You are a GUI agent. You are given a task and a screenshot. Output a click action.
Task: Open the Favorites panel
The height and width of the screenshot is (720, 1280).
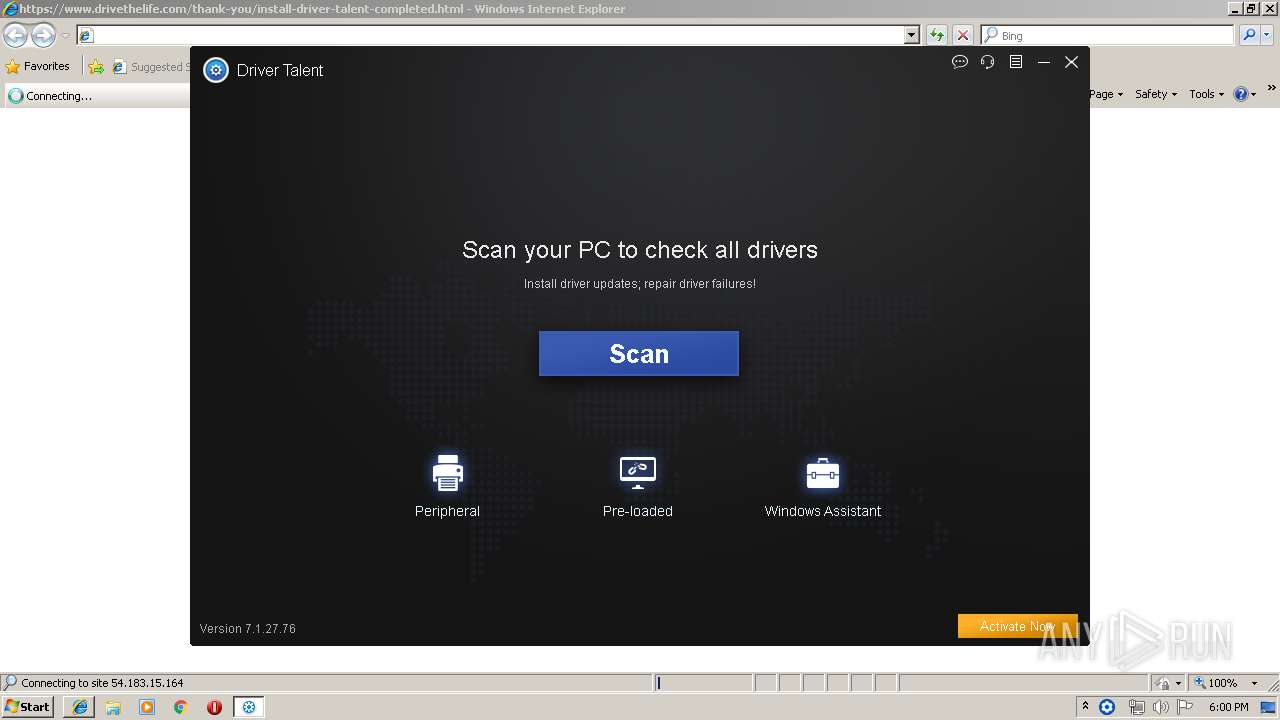tap(37, 66)
